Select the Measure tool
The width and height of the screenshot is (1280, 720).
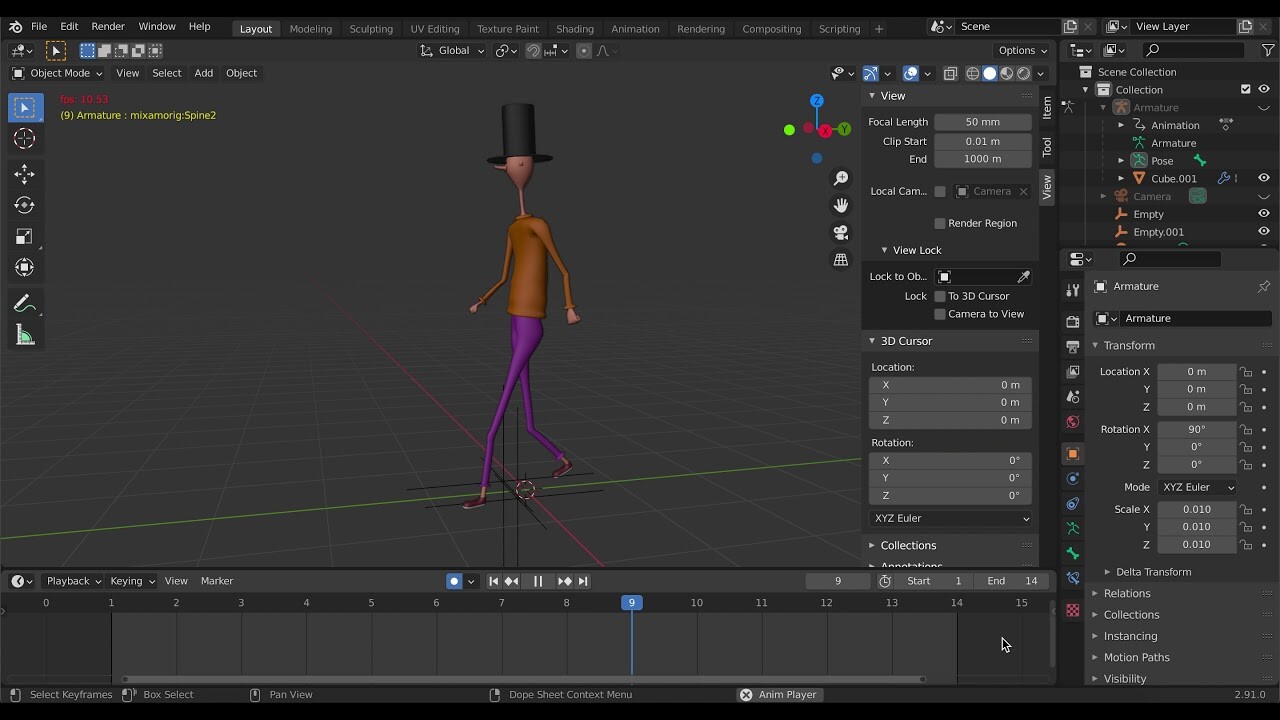(25, 335)
